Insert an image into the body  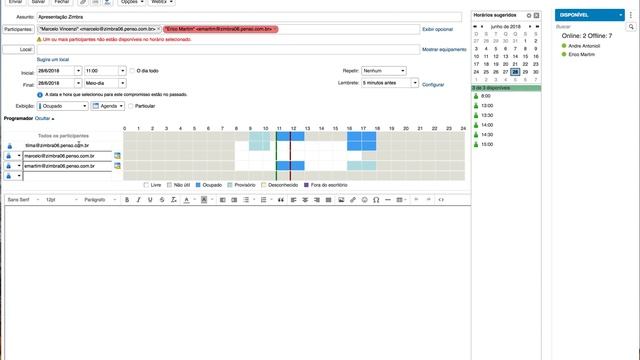(341, 200)
